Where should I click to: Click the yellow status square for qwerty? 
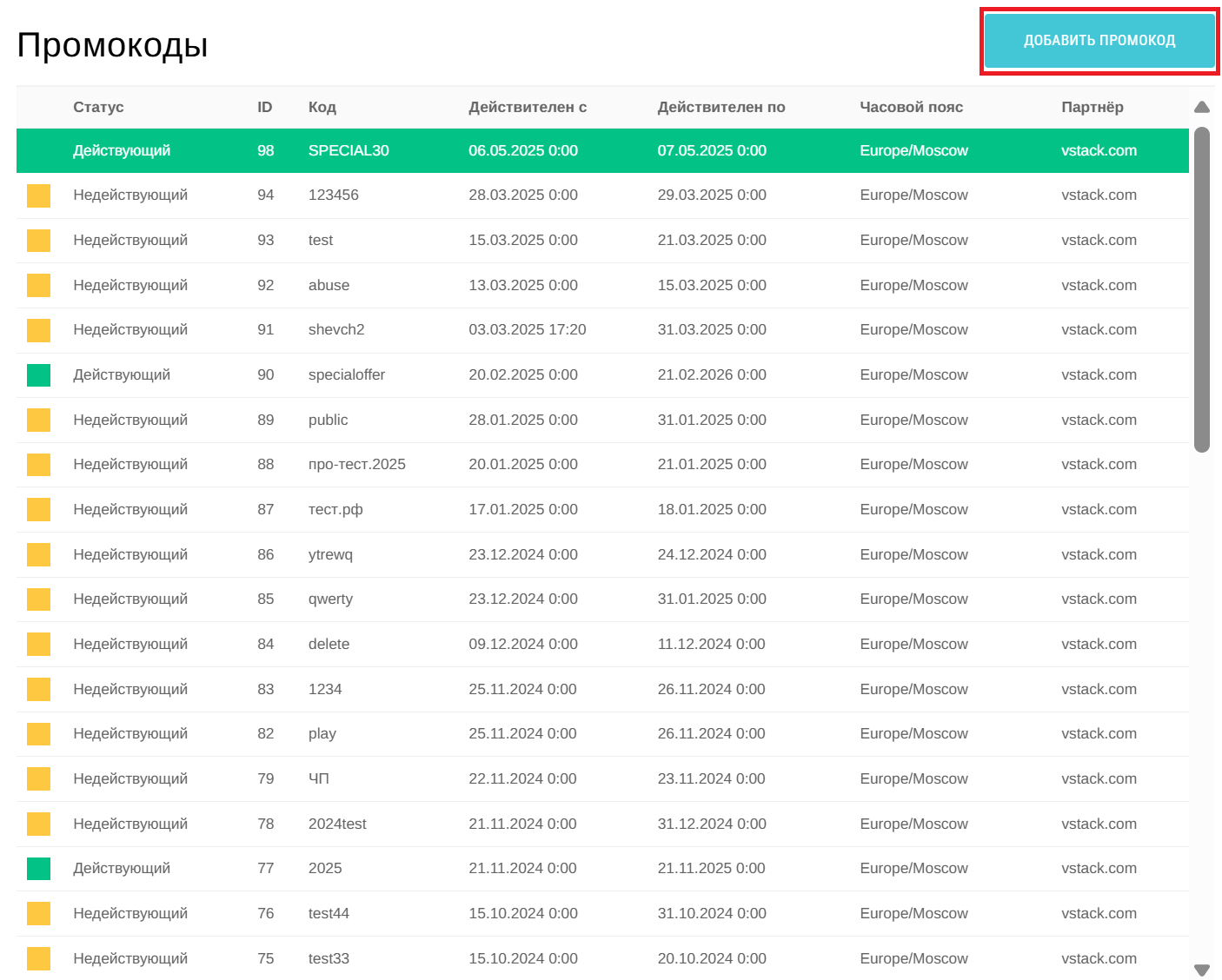coord(38,599)
